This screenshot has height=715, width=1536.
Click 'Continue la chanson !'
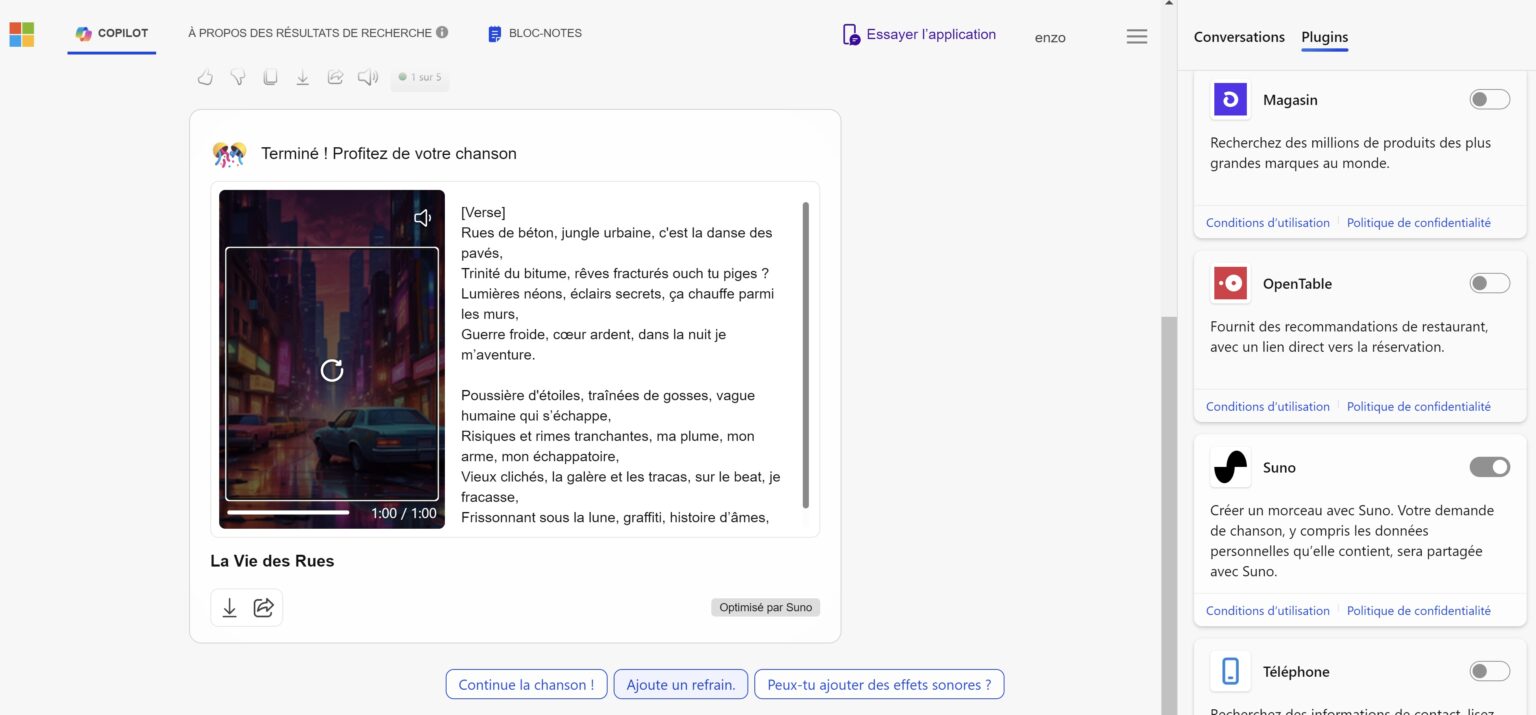point(526,684)
